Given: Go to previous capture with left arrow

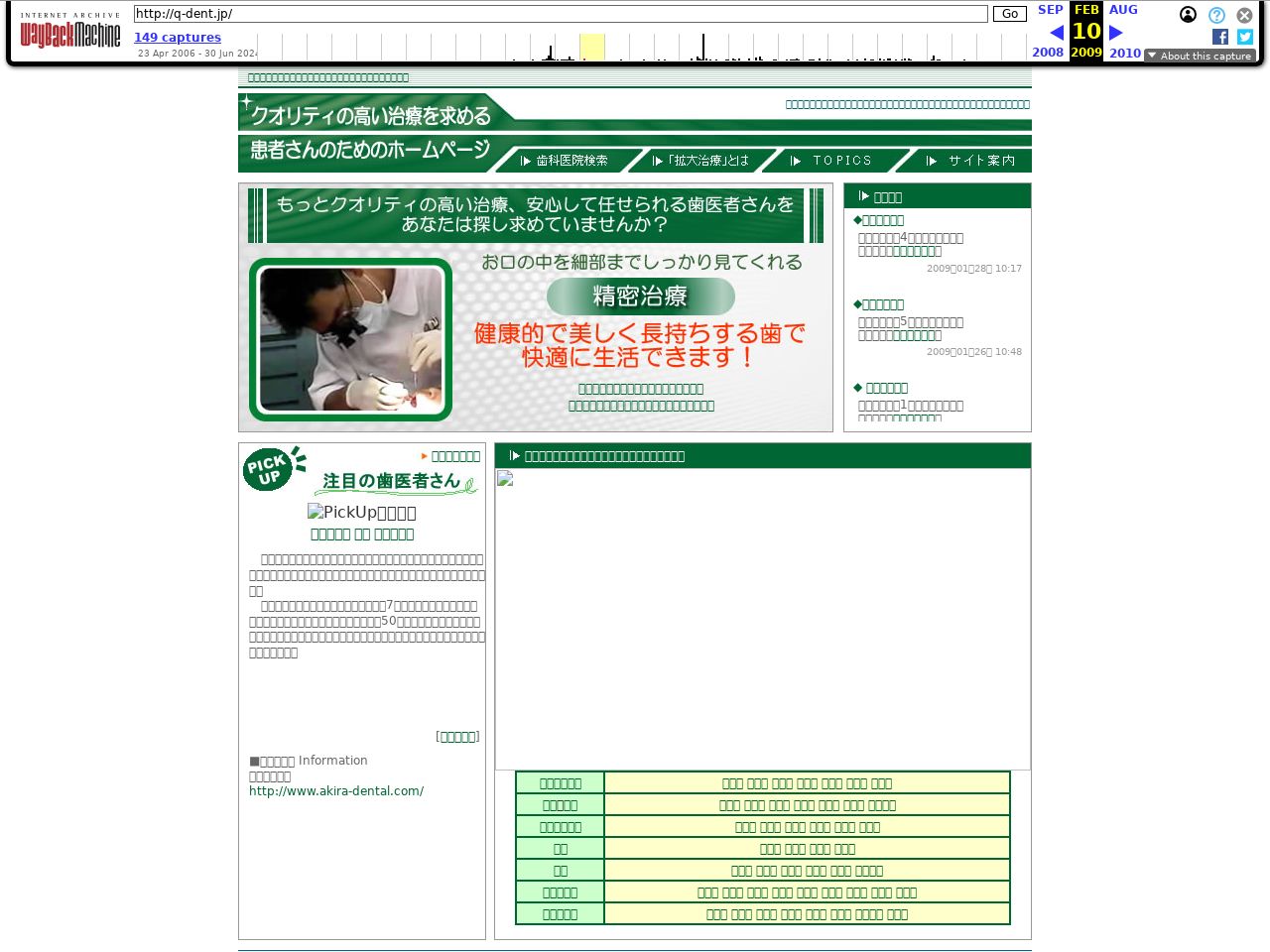Looking at the screenshot, I should (1056, 33).
